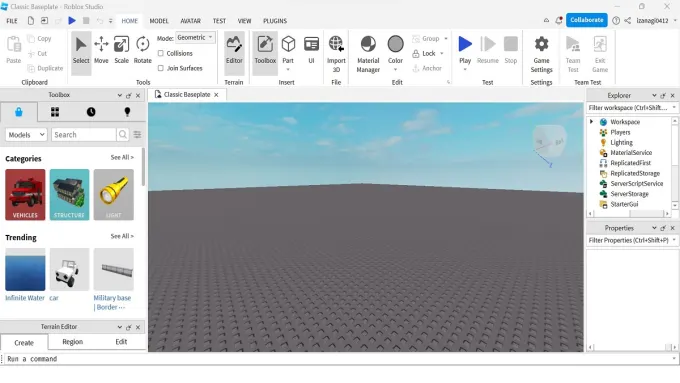The image size is (680, 383).
Task: Expand the Workspace tree node
Action: (592, 122)
